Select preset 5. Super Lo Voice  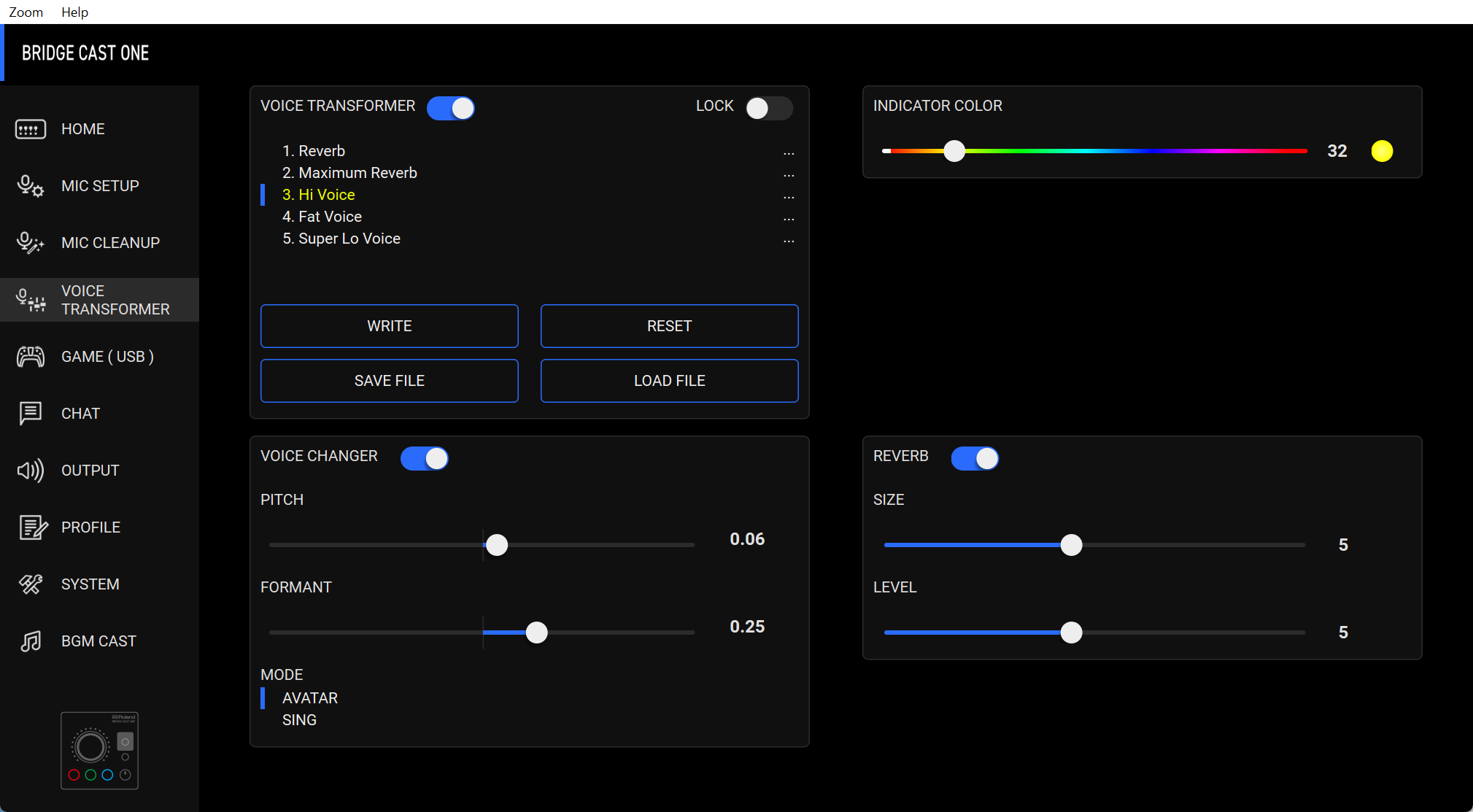pyautogui.click(x=341, y=239)
